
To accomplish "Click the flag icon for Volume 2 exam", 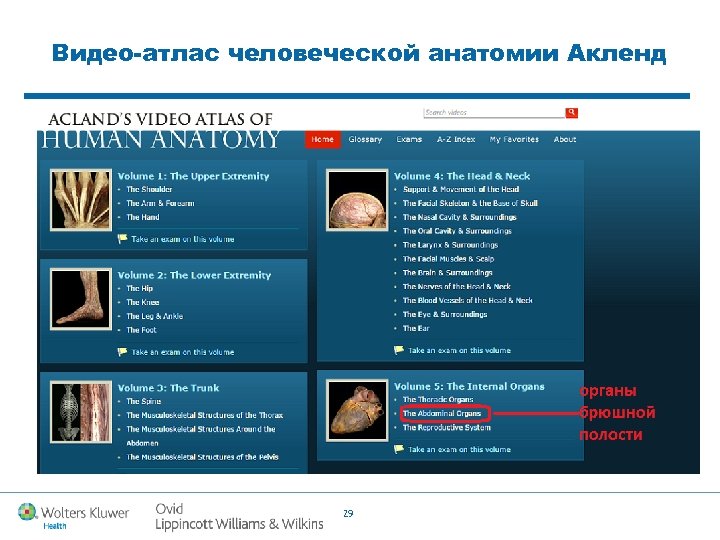I will pos(122,352).
